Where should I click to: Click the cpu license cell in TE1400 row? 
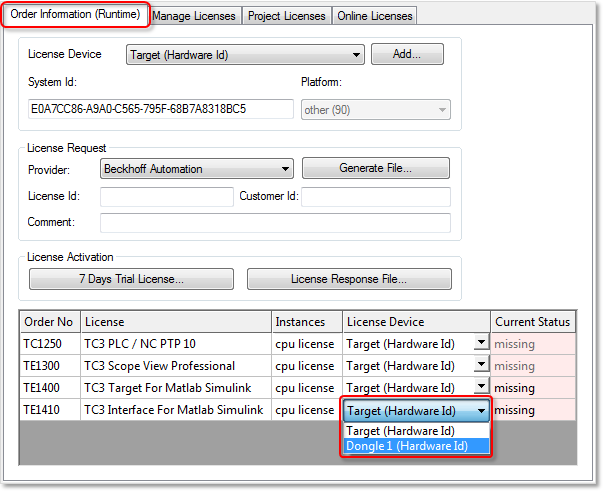(x=307, y=388)
